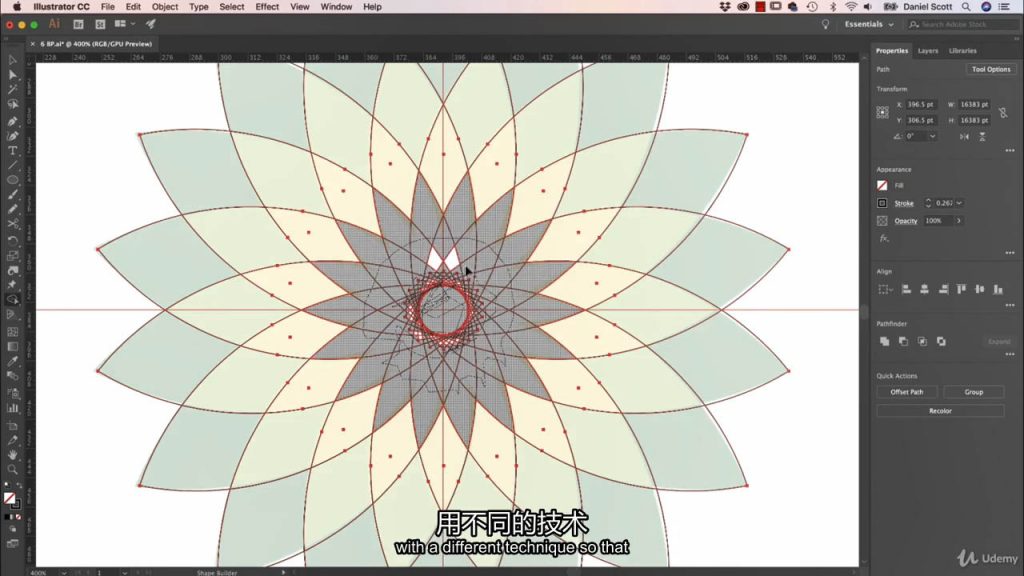Click Pathfinder Minus Front icon
1024x576 pixels.
tap(903, 342)
